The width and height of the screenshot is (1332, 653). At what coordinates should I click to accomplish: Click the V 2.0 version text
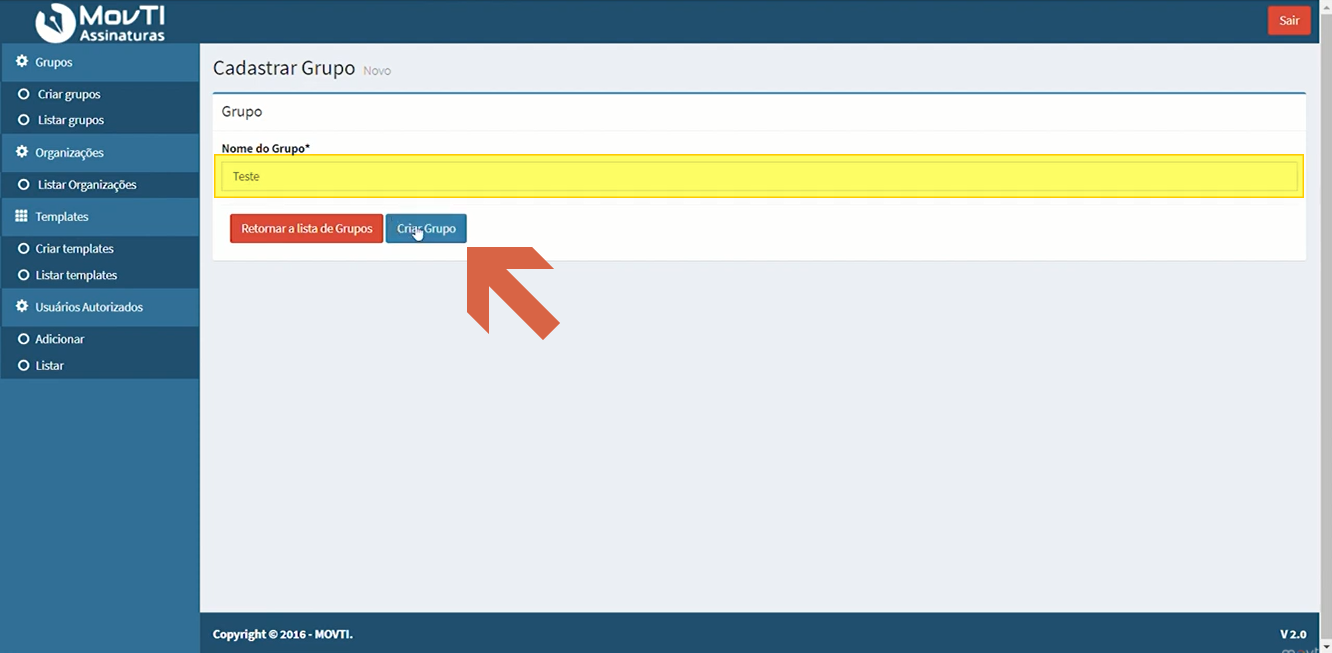pos(1293,634)
